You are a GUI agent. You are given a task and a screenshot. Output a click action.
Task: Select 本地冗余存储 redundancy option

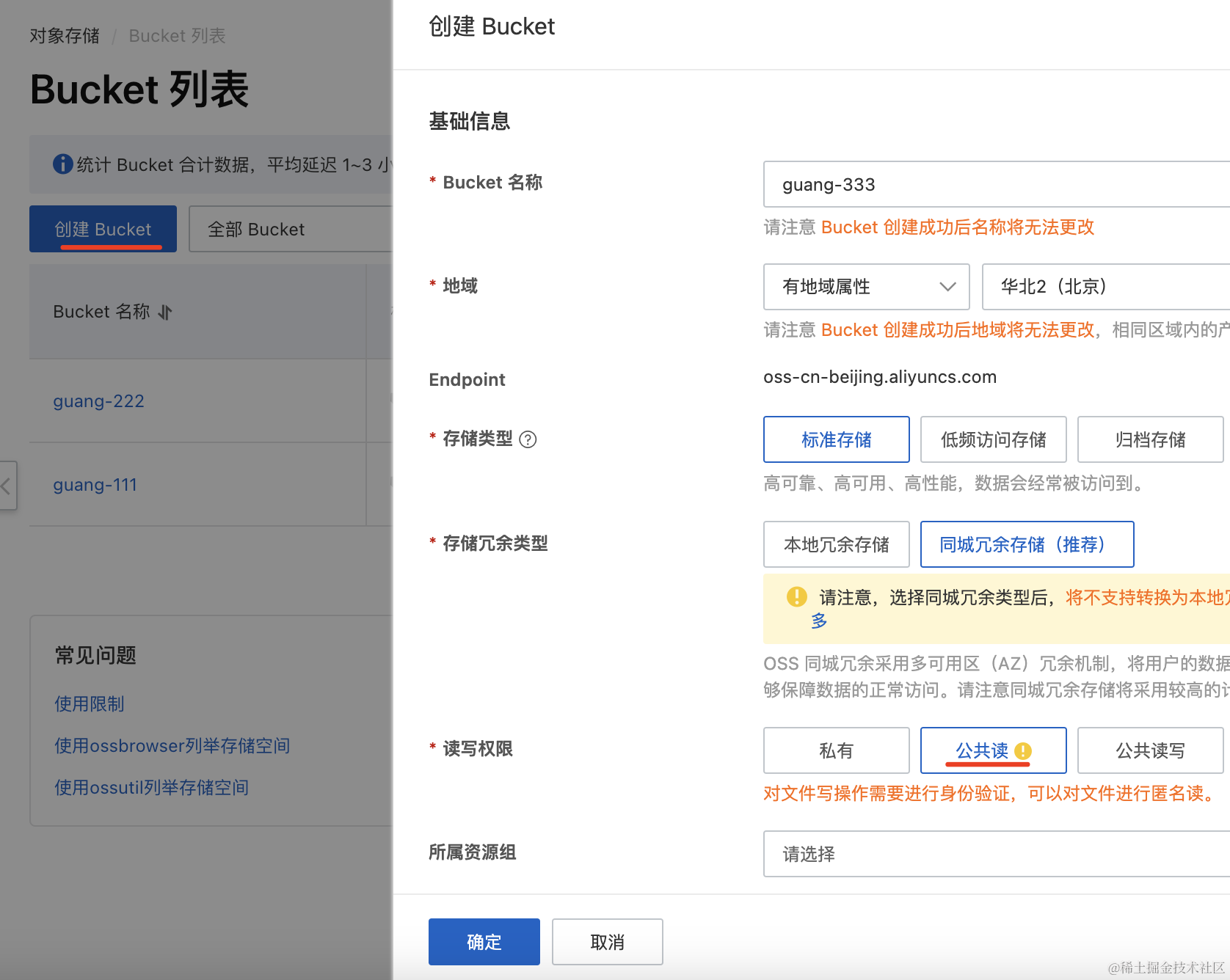pos(836,544)
